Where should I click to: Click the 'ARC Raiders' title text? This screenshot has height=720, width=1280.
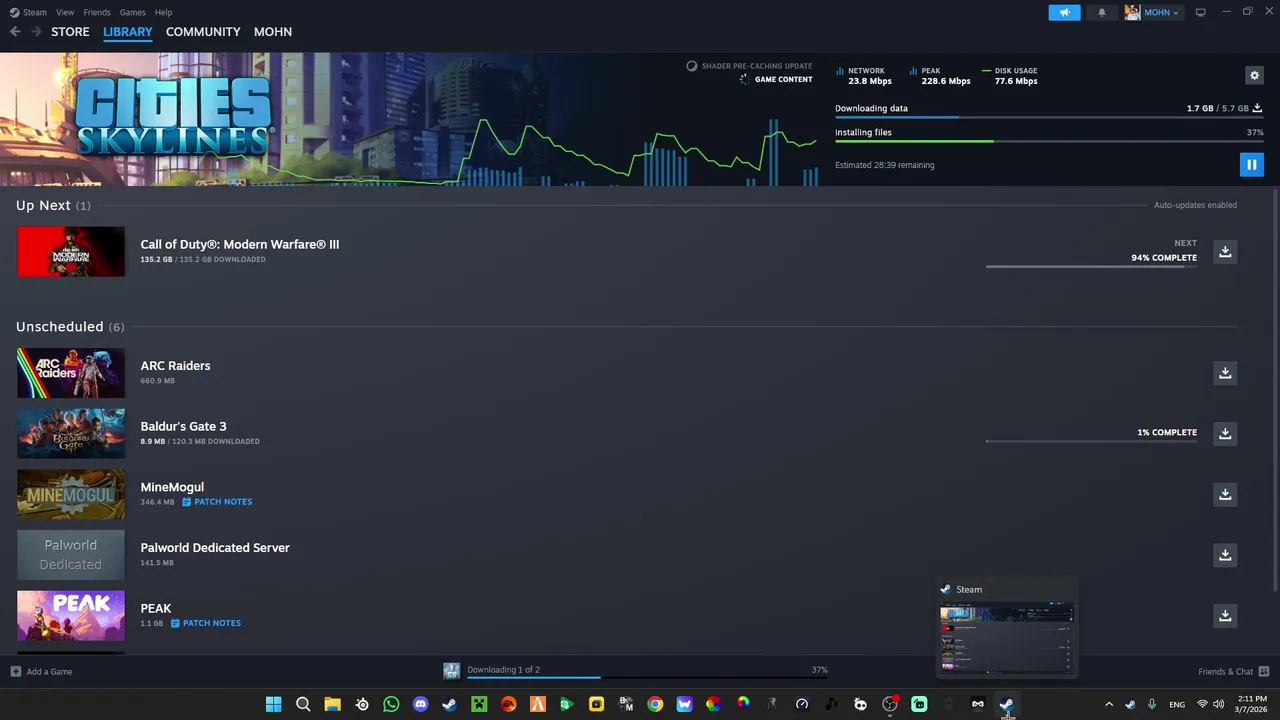pos(175,366)
